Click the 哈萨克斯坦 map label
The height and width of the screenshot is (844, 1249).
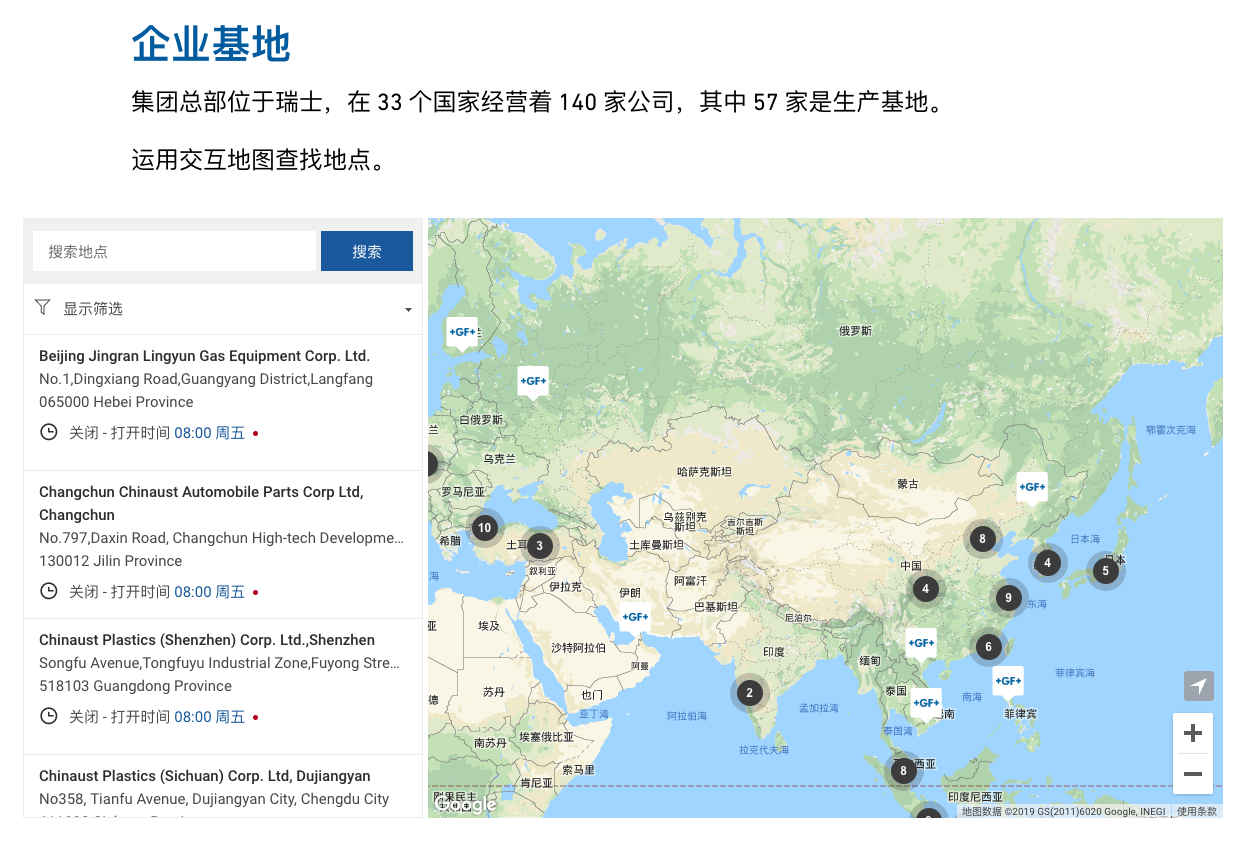click(x=704, y=471)
